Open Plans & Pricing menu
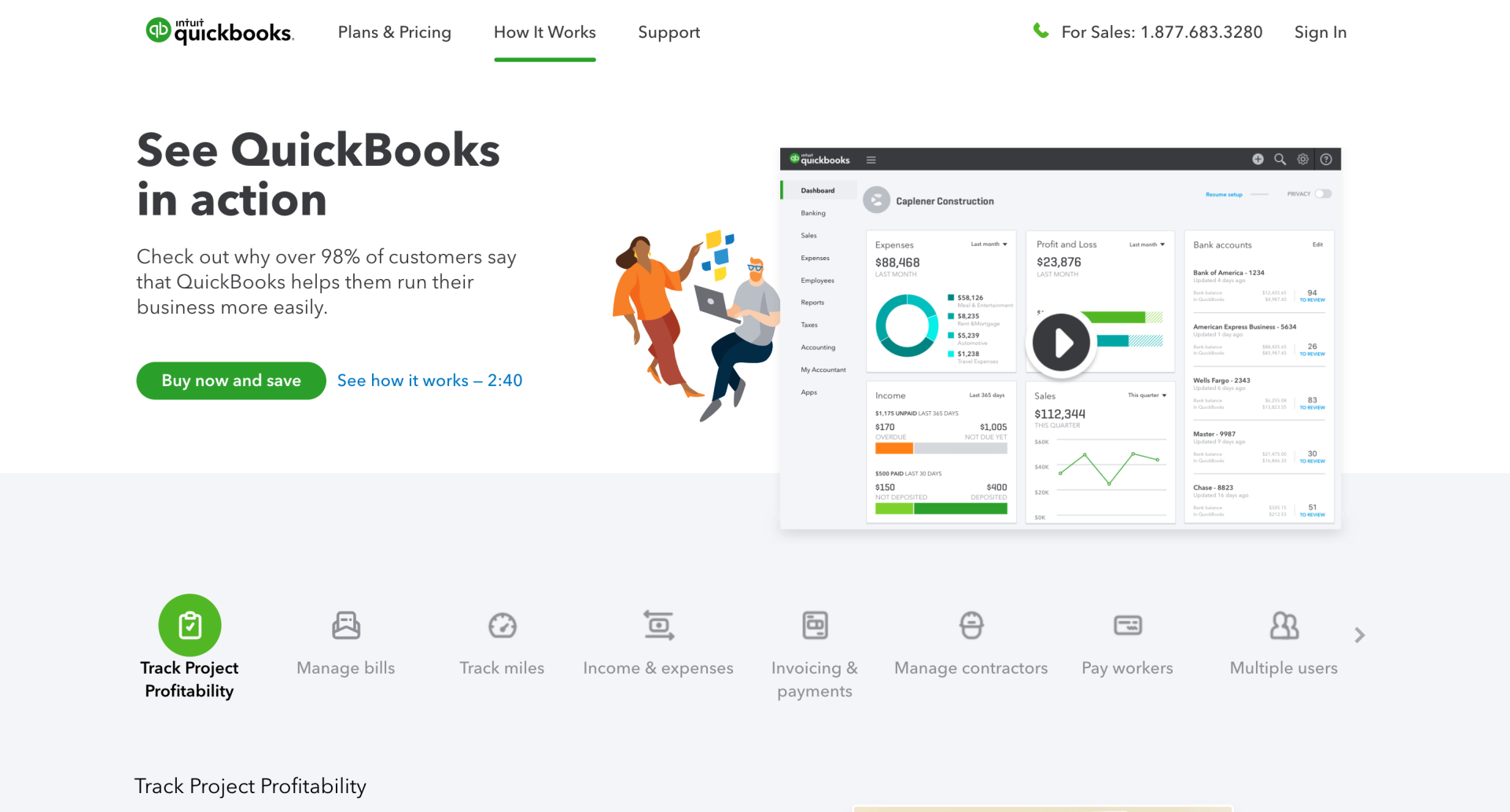 click(394, 32)
